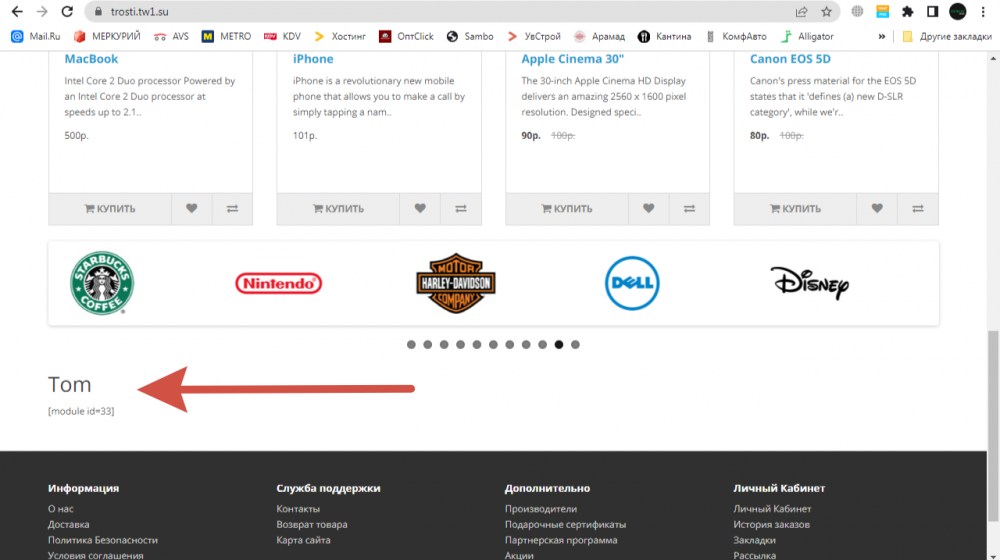Open the browser extensions puzzle icon
The width and height of the screenshot is (1000, 560).
908,11
